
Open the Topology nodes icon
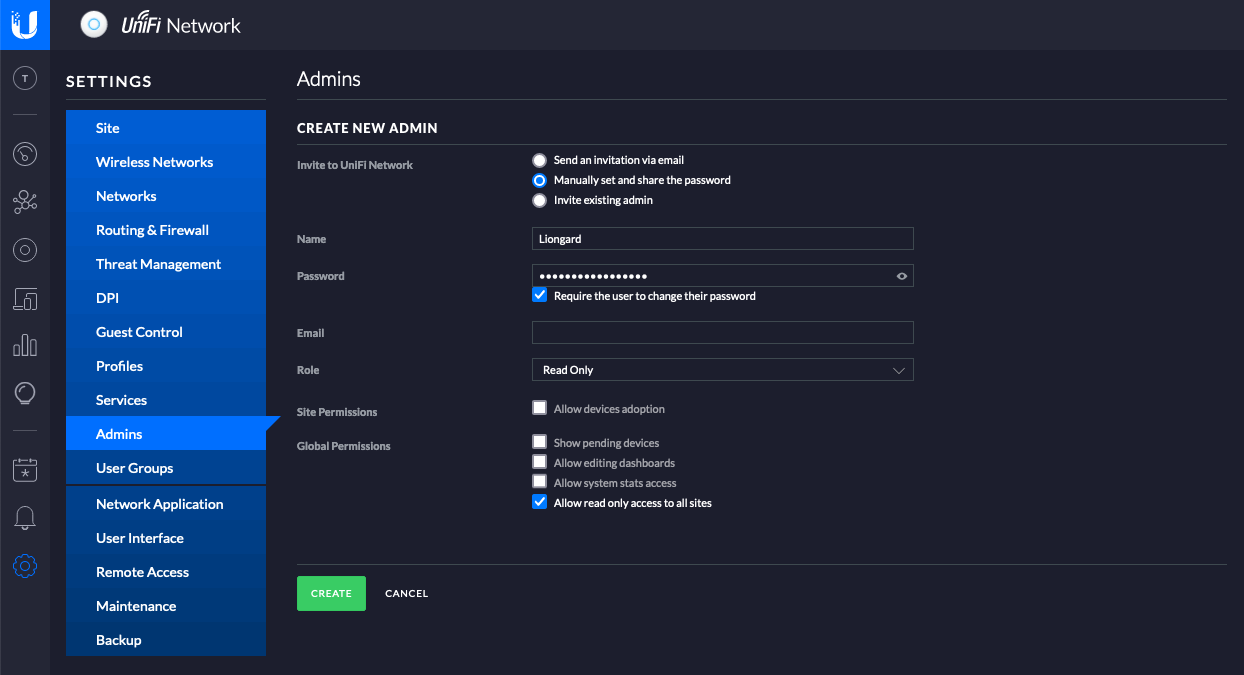coord(25,202)
